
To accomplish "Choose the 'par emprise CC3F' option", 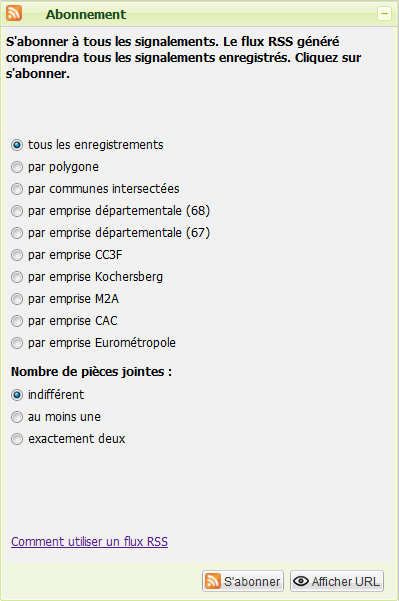I will pos(17,255).
